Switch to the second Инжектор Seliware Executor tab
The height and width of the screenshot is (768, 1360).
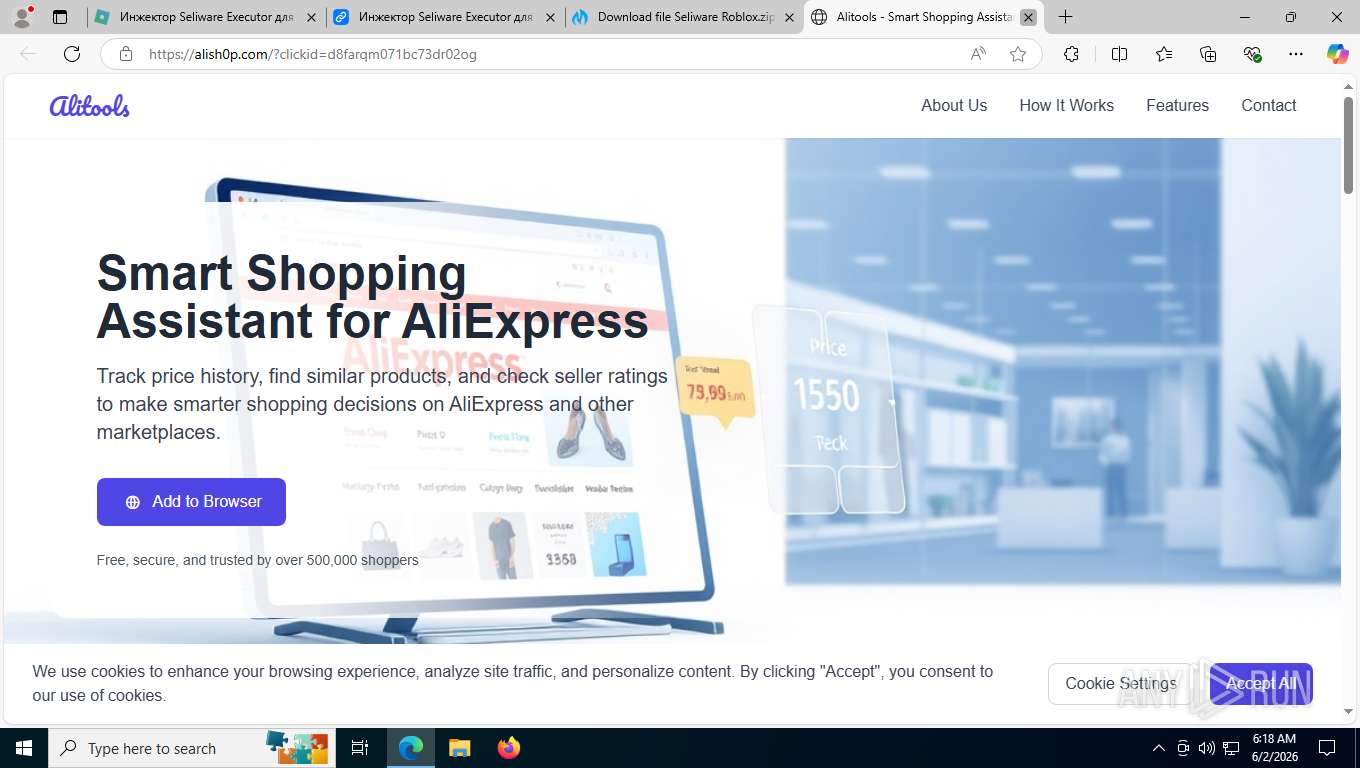[445, 17]
